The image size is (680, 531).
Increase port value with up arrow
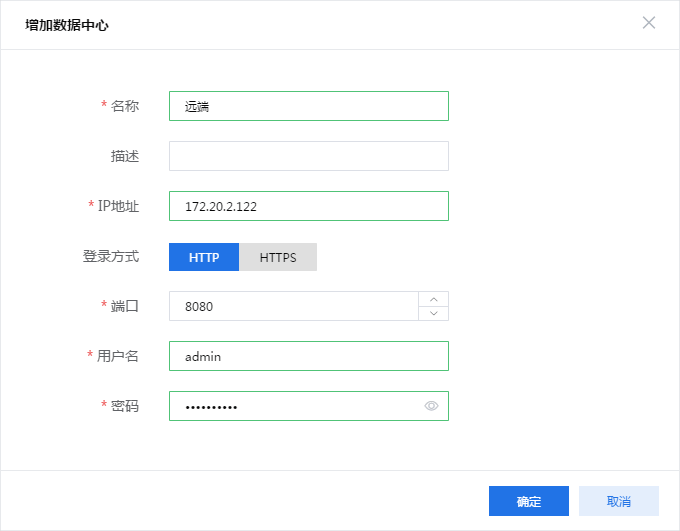[x=434, y=299]
